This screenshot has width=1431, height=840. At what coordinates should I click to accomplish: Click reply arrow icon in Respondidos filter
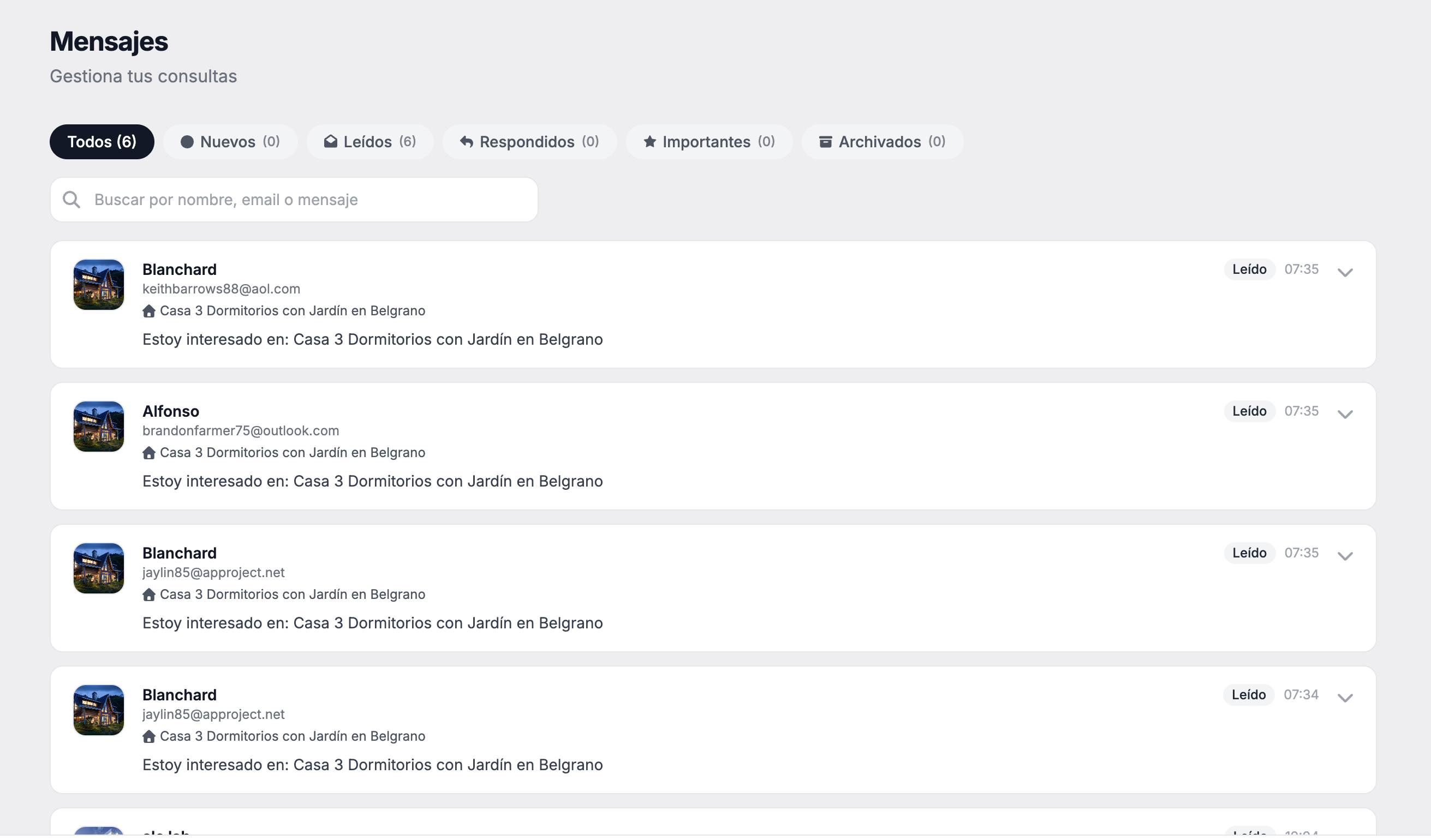tap(466, 142)
